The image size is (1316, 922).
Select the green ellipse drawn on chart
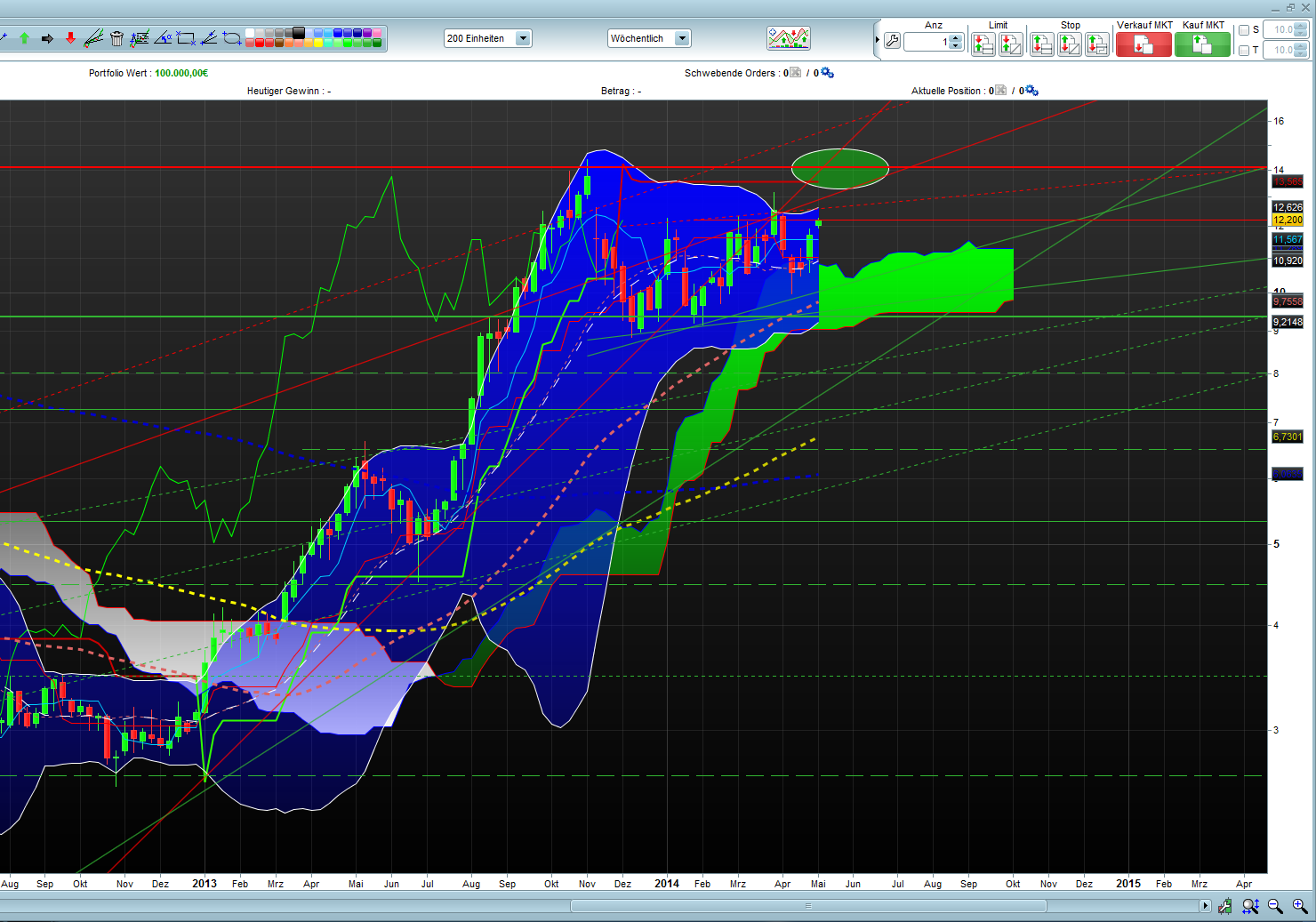(839, 168)
